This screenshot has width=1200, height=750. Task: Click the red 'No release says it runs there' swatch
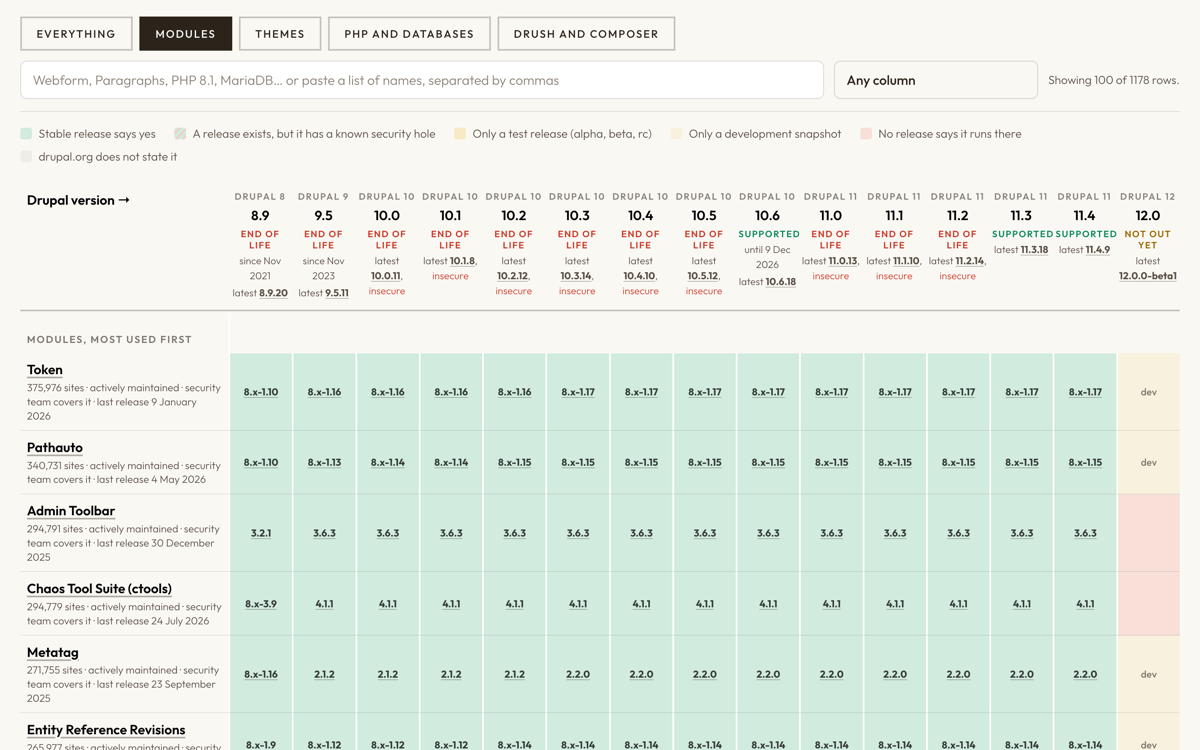coord(866,134)
